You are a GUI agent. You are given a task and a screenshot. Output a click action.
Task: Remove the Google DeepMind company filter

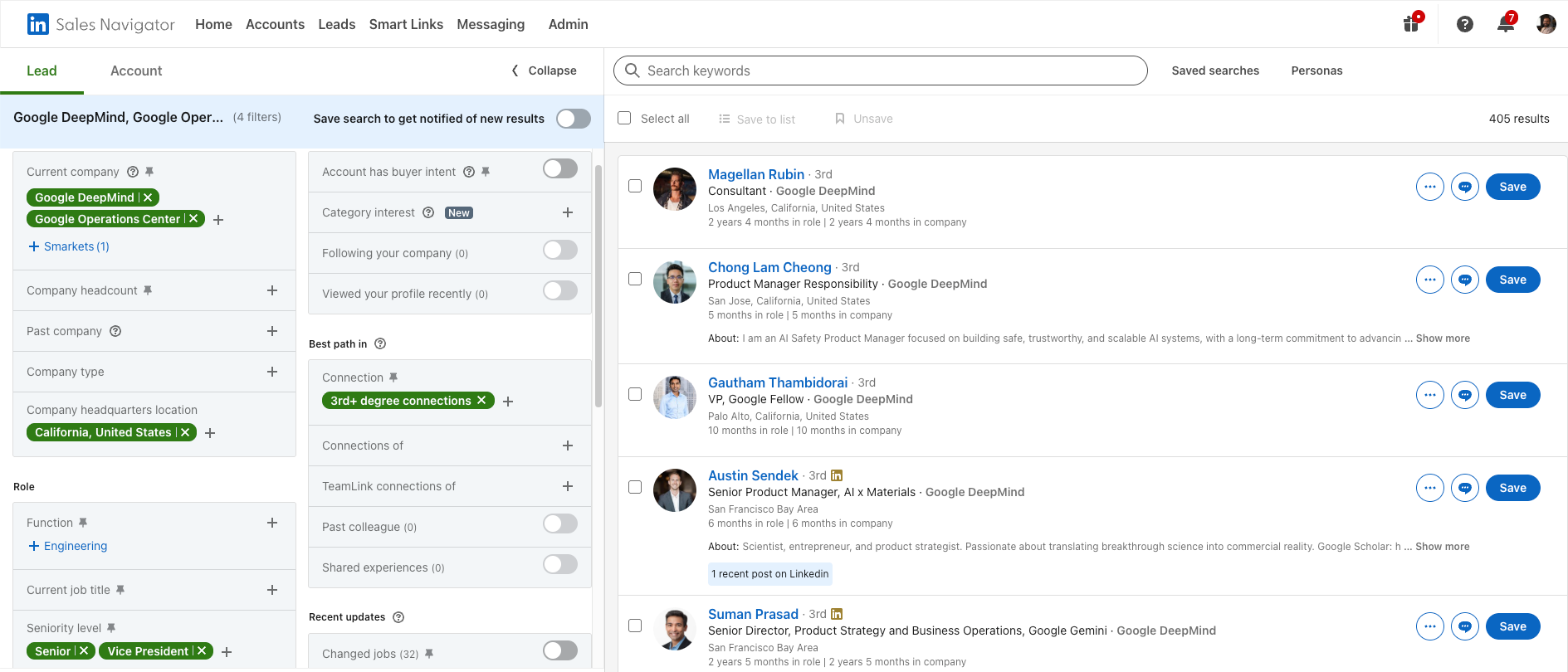(x=148, y=197)
